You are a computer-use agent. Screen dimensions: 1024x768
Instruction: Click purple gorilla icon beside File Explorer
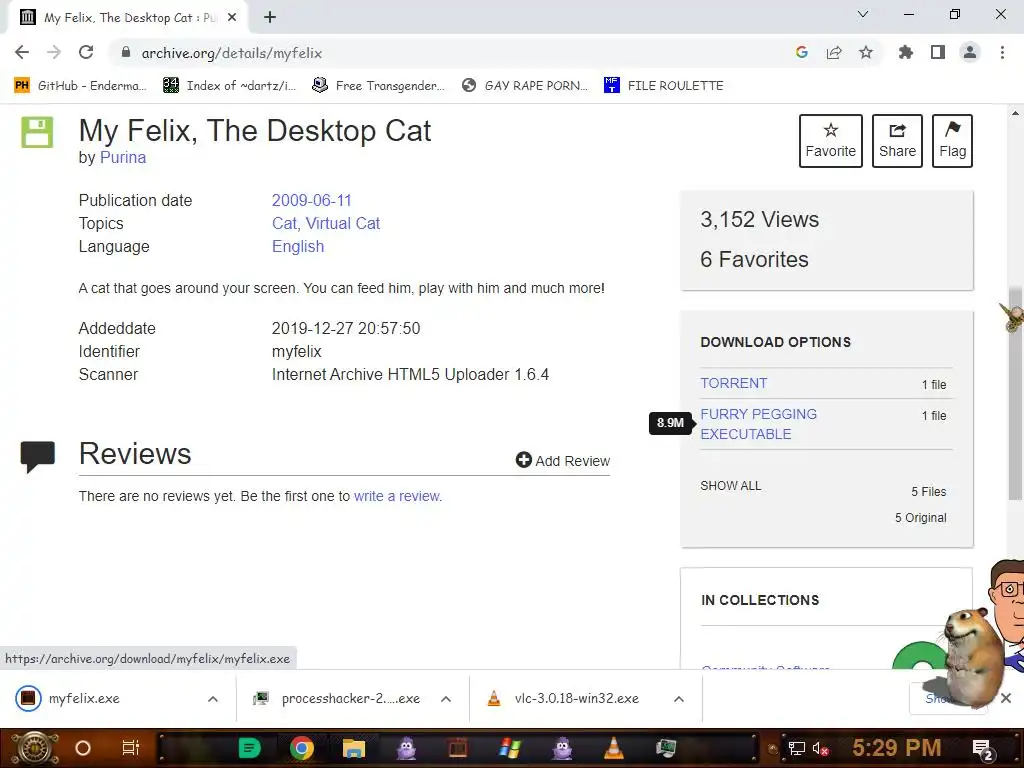click(406, 748)
